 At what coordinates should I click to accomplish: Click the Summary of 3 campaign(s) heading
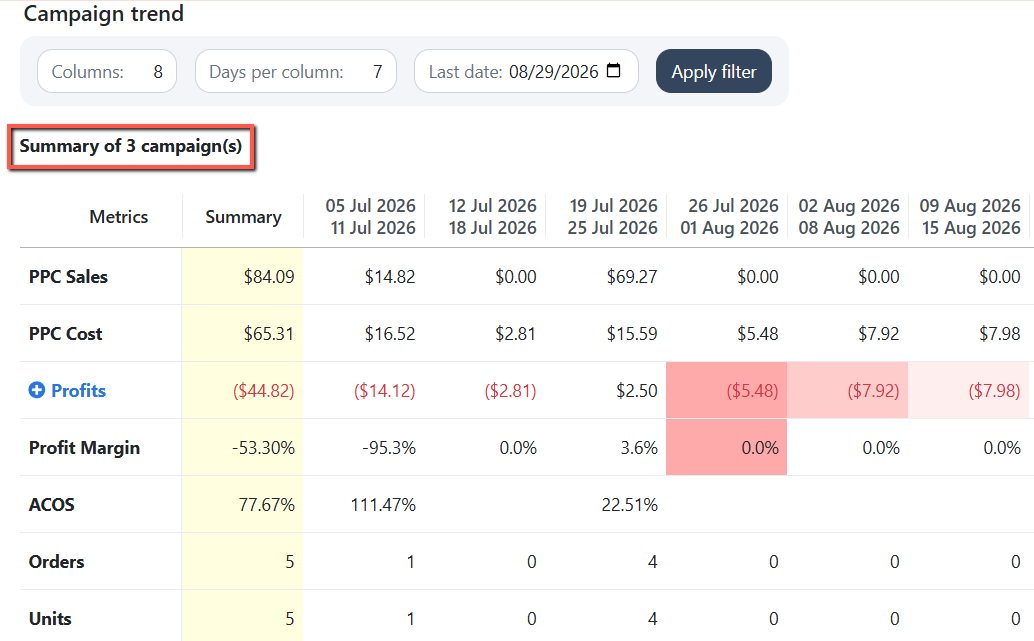(131, 146)
